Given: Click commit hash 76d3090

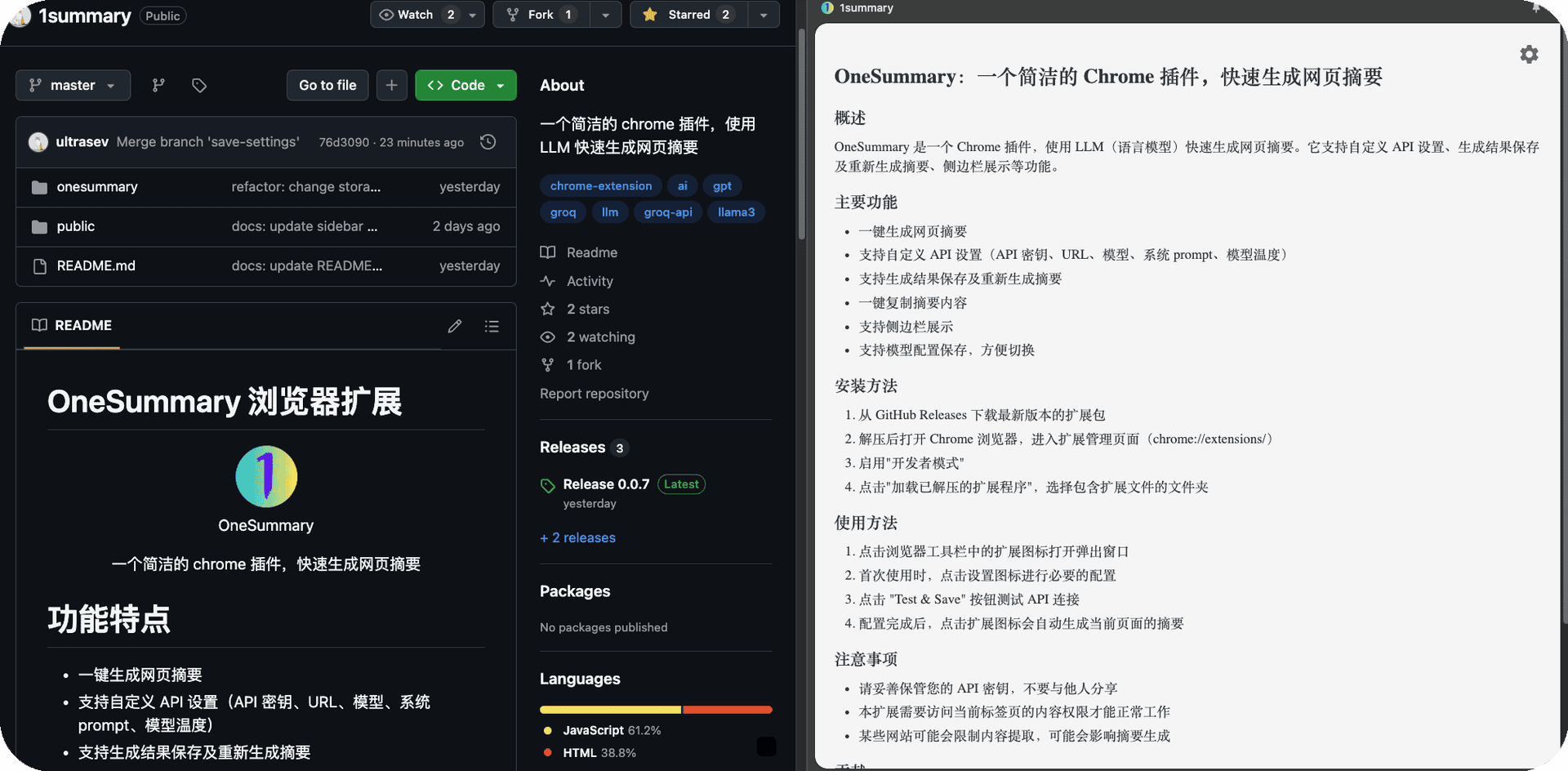Looking at the screenshot, I should pyautogui.click(x=344, y=142).
